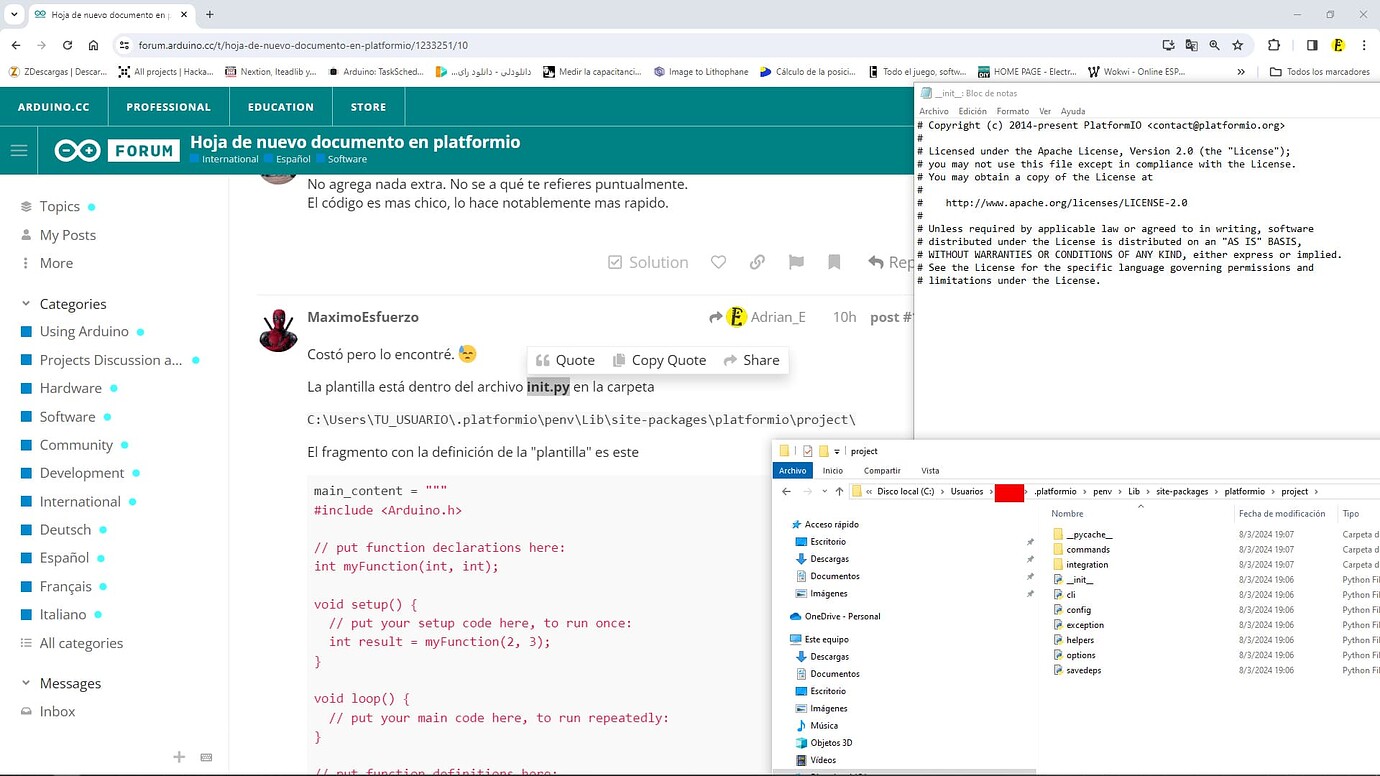
Task: Switch to the Vista ribbon tab
Action: point(930,470)
